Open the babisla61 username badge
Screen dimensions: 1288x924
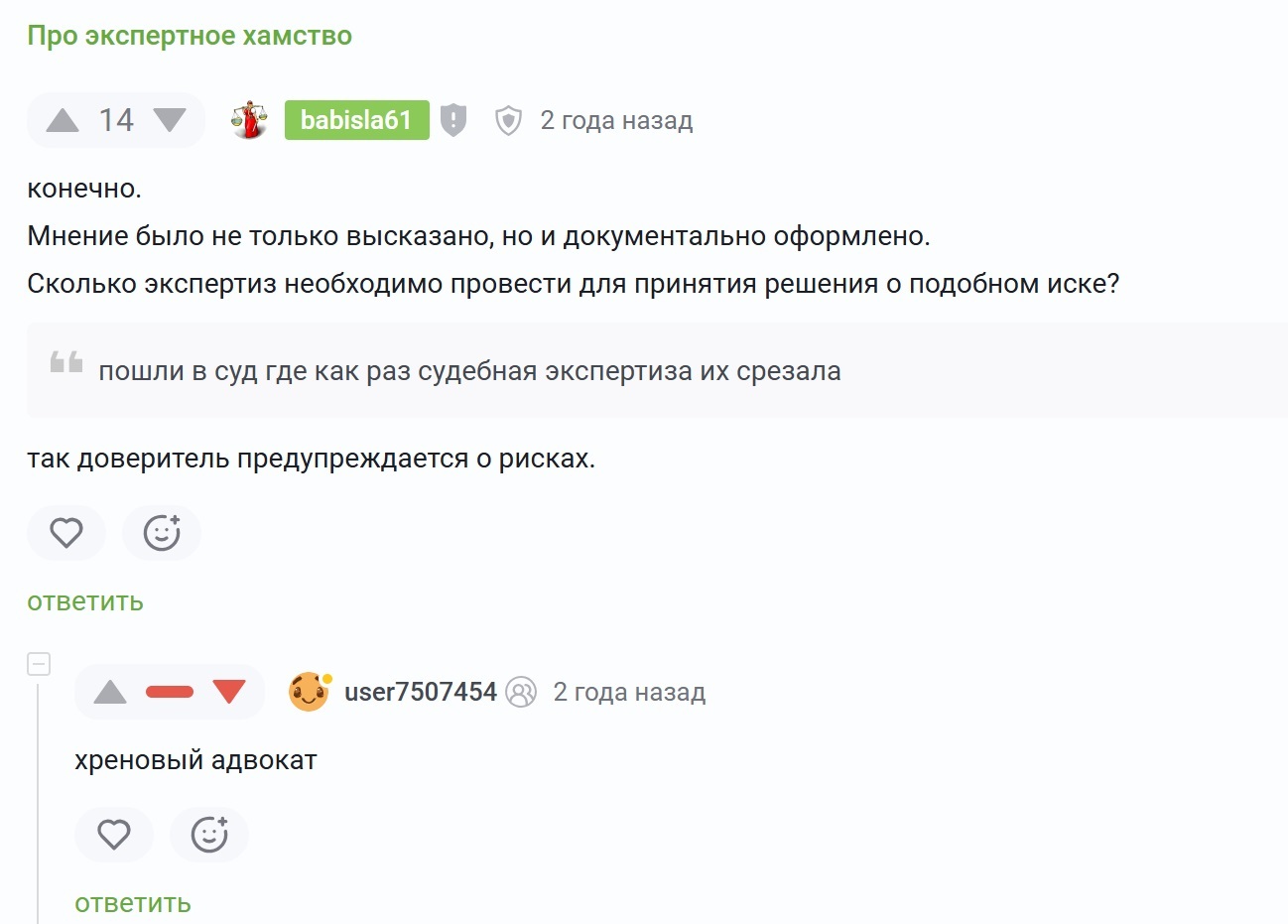coord(356,120)
